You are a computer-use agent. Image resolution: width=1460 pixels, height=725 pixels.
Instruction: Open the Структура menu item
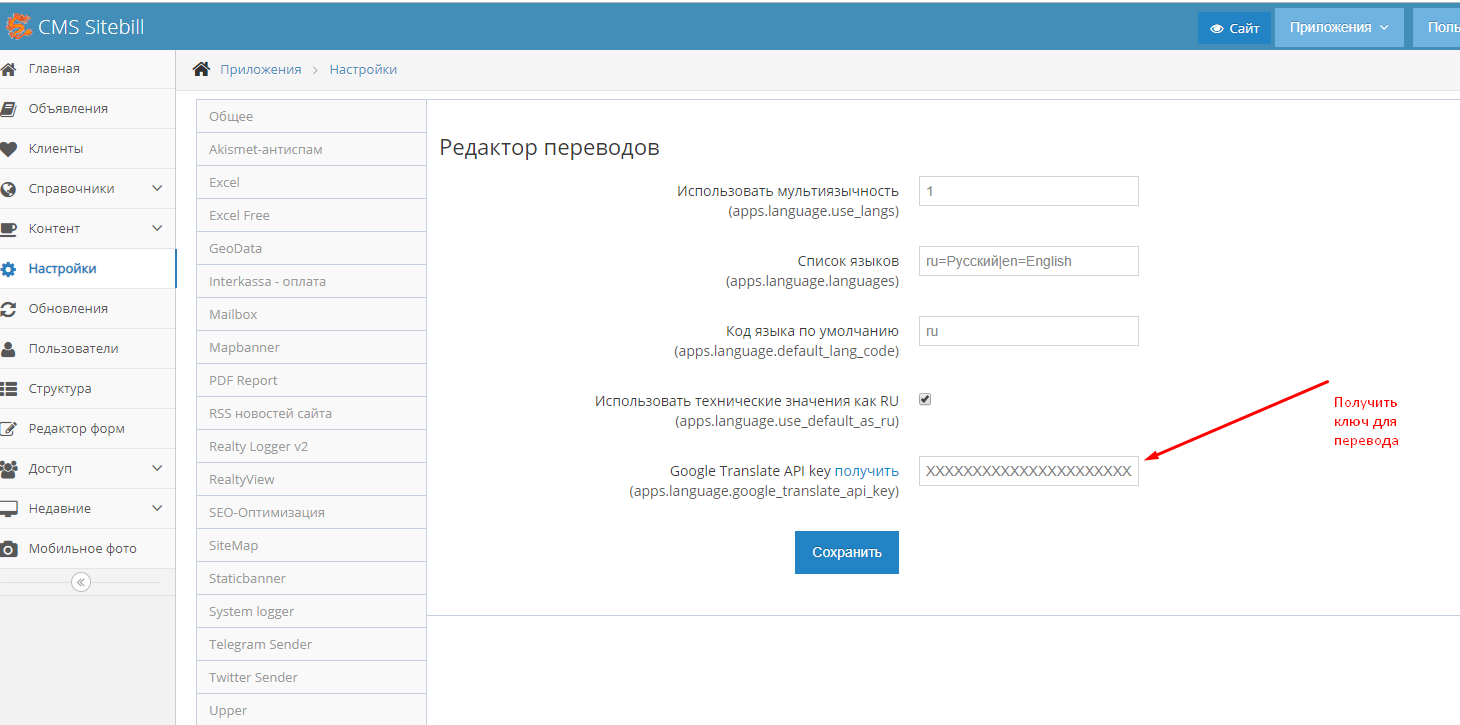tap(87, 389)
